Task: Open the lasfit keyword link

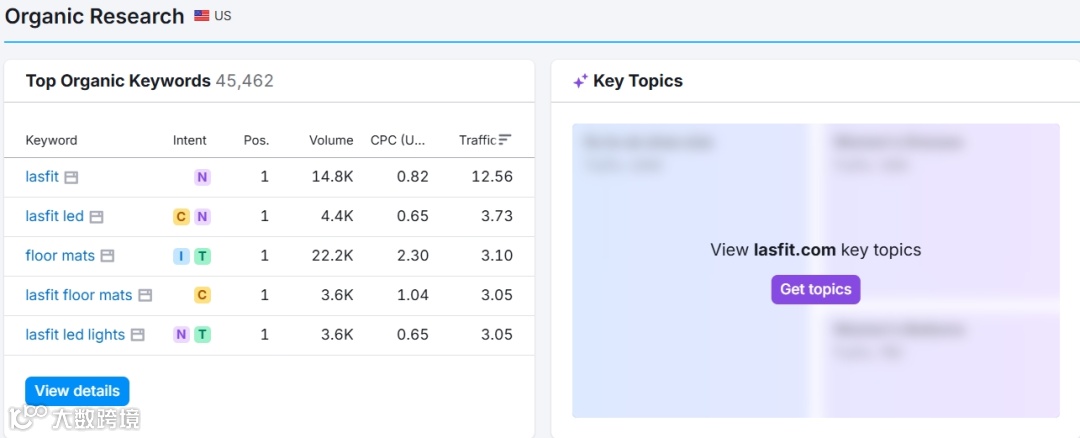Action: (x=42, y=177)
